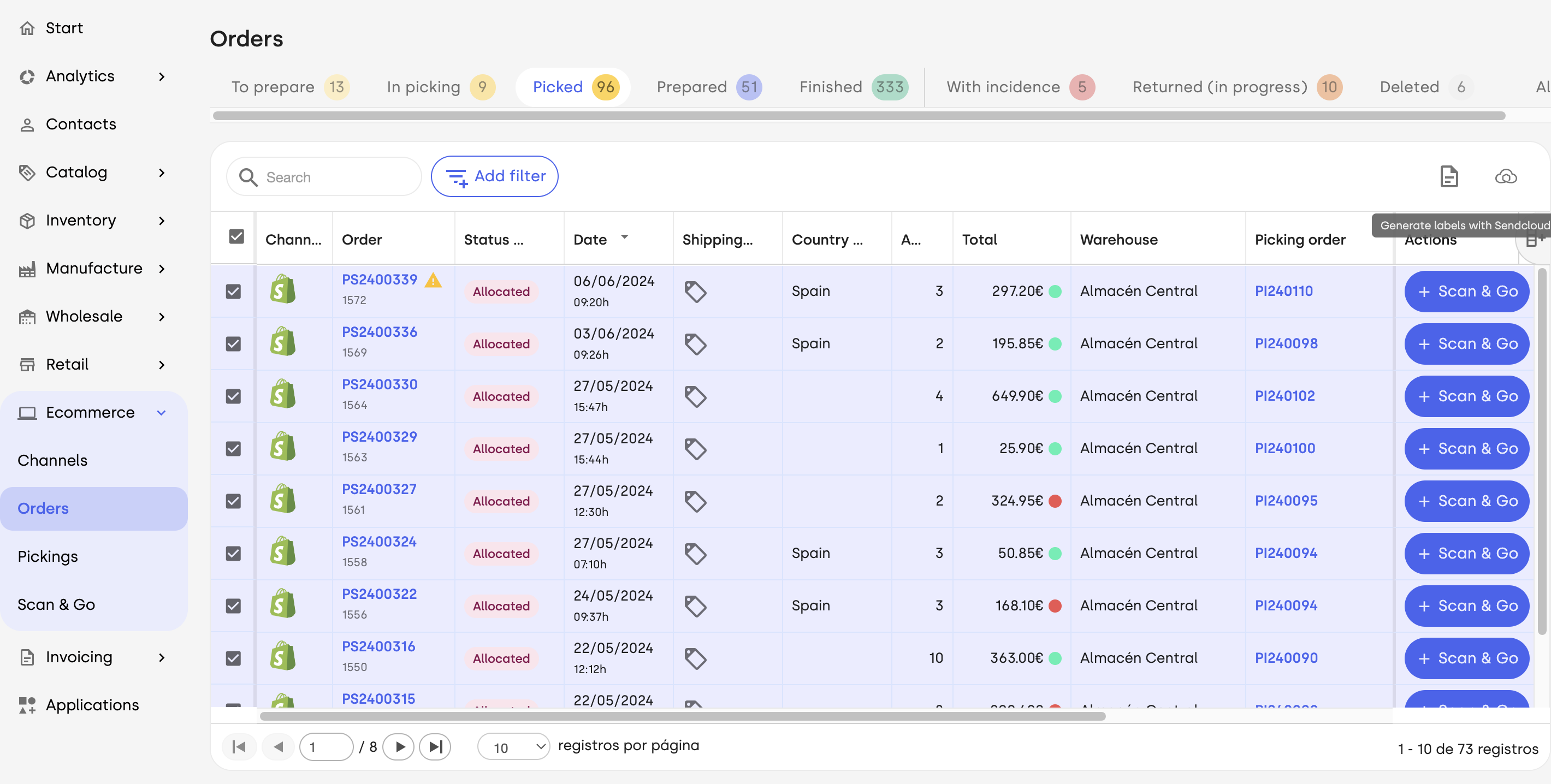Go to the first page button
This screenshot has height=784, width=1551.
[239, 747]
